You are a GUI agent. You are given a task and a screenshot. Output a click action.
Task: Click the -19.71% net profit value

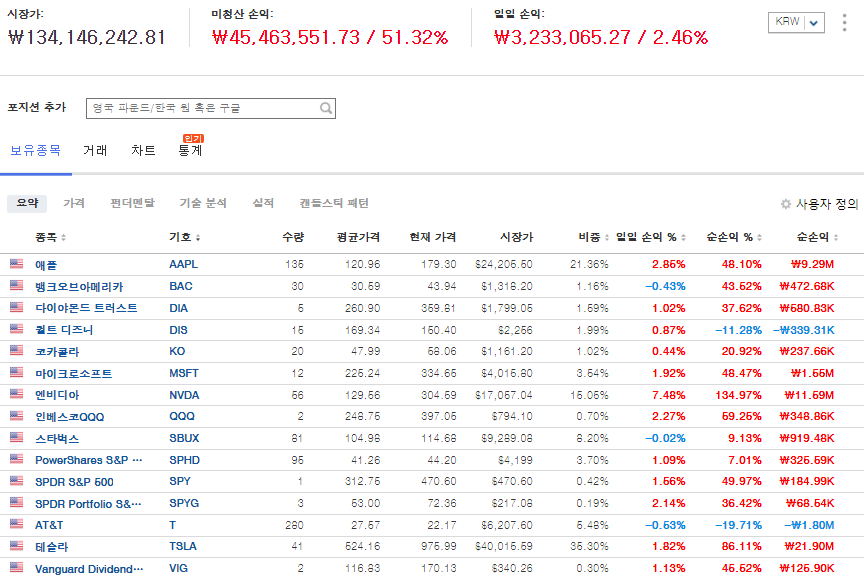tap(738, 525)
